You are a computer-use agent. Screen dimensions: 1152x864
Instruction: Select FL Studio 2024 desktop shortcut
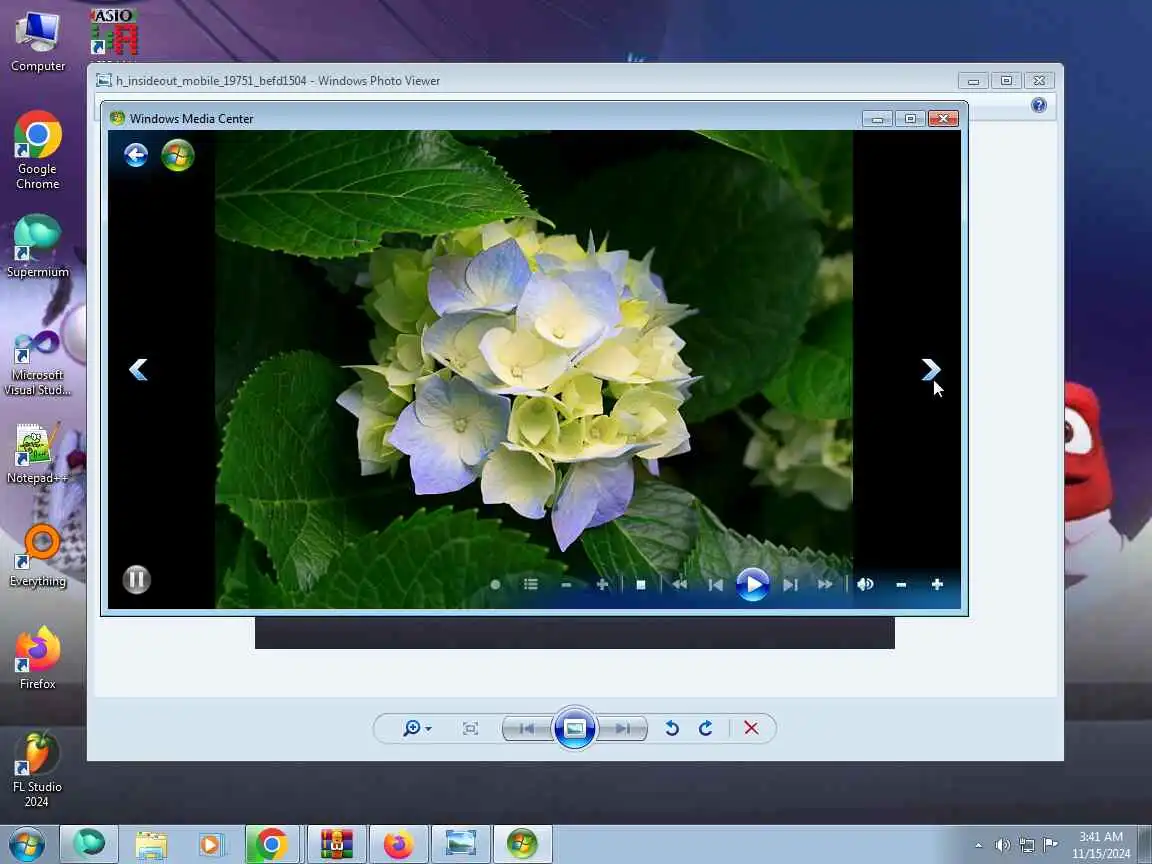tap(37, 770)
